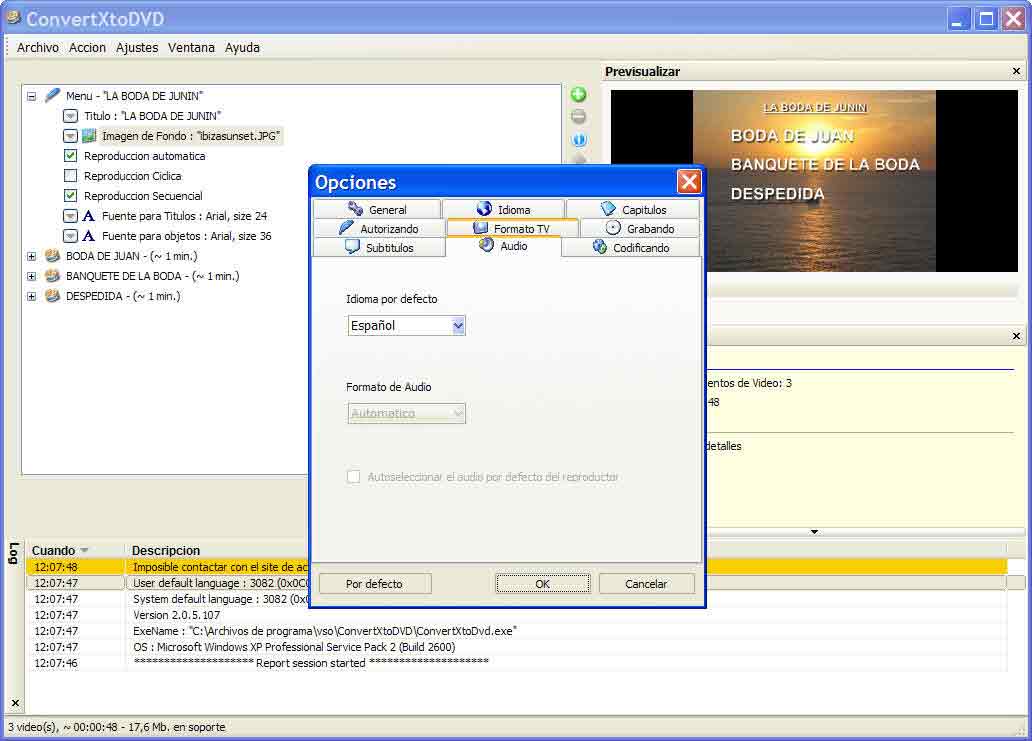Select the log row starting with 'ExeName'
The width and height of the screenshot is (1032, 741).
coord(517,631)
